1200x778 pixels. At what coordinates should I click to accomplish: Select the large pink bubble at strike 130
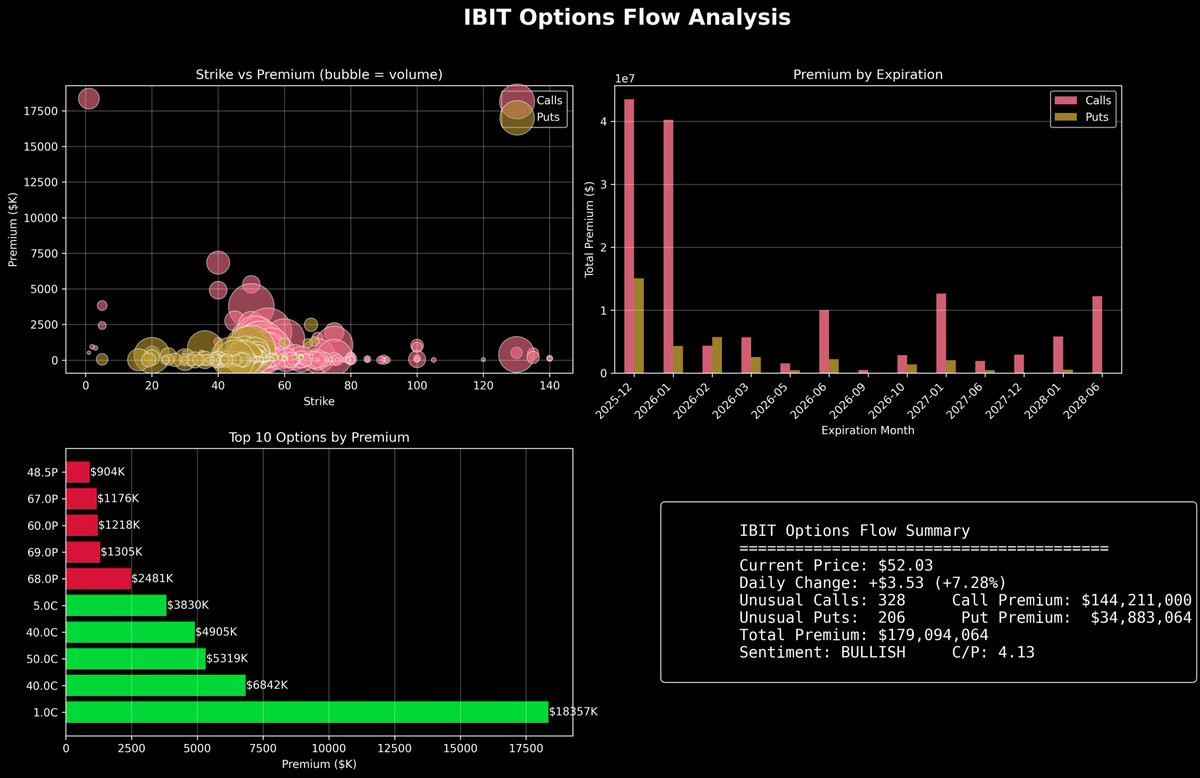coord(516,352)
